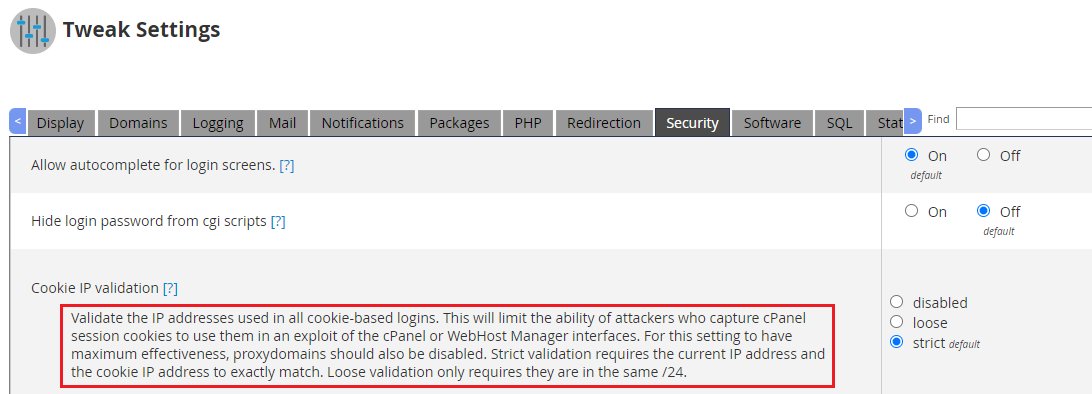Switch to the Mail tab
Viewport: 1092px width, 394px height.
coord(282,123)
